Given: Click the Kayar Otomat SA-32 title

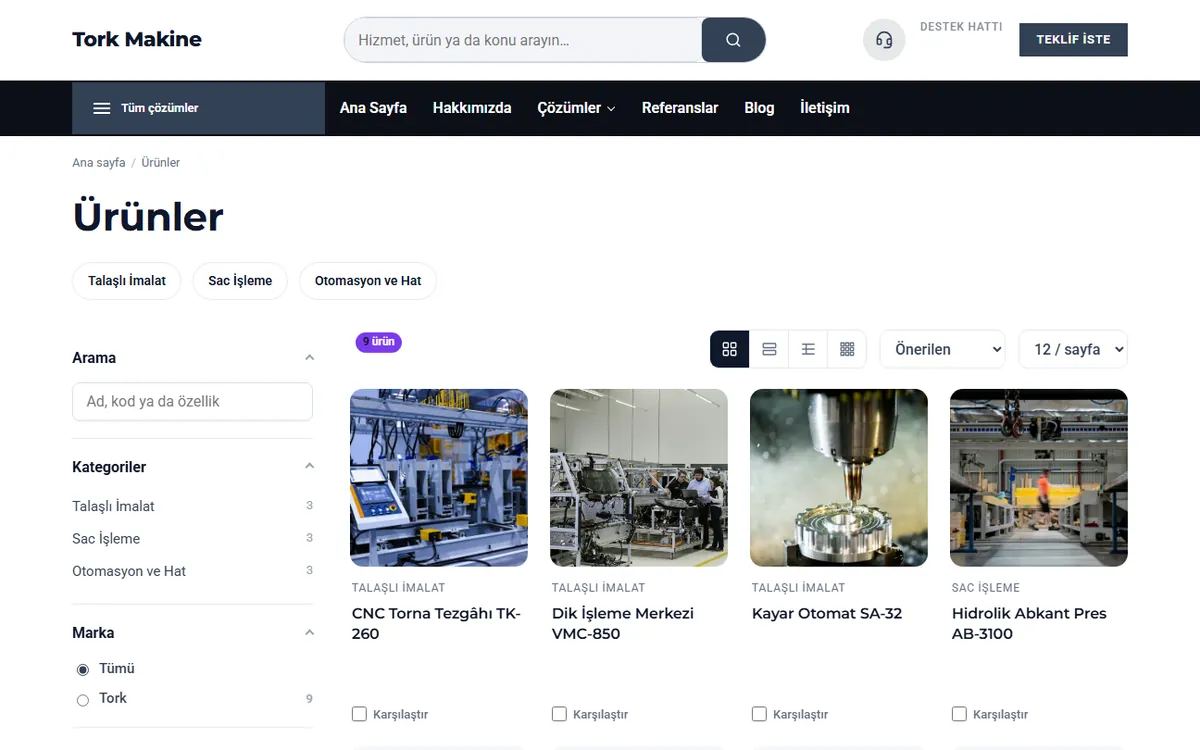Looking at the screenshot, I should (x=827, y=614).
